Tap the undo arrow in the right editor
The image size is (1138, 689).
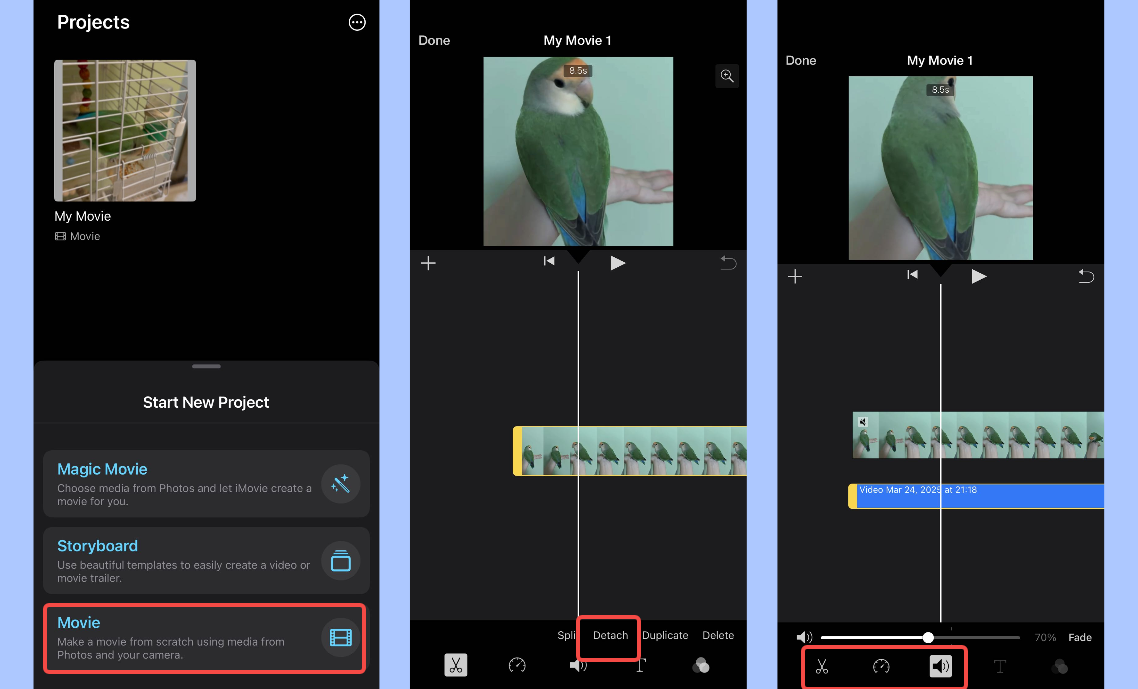1086,276
